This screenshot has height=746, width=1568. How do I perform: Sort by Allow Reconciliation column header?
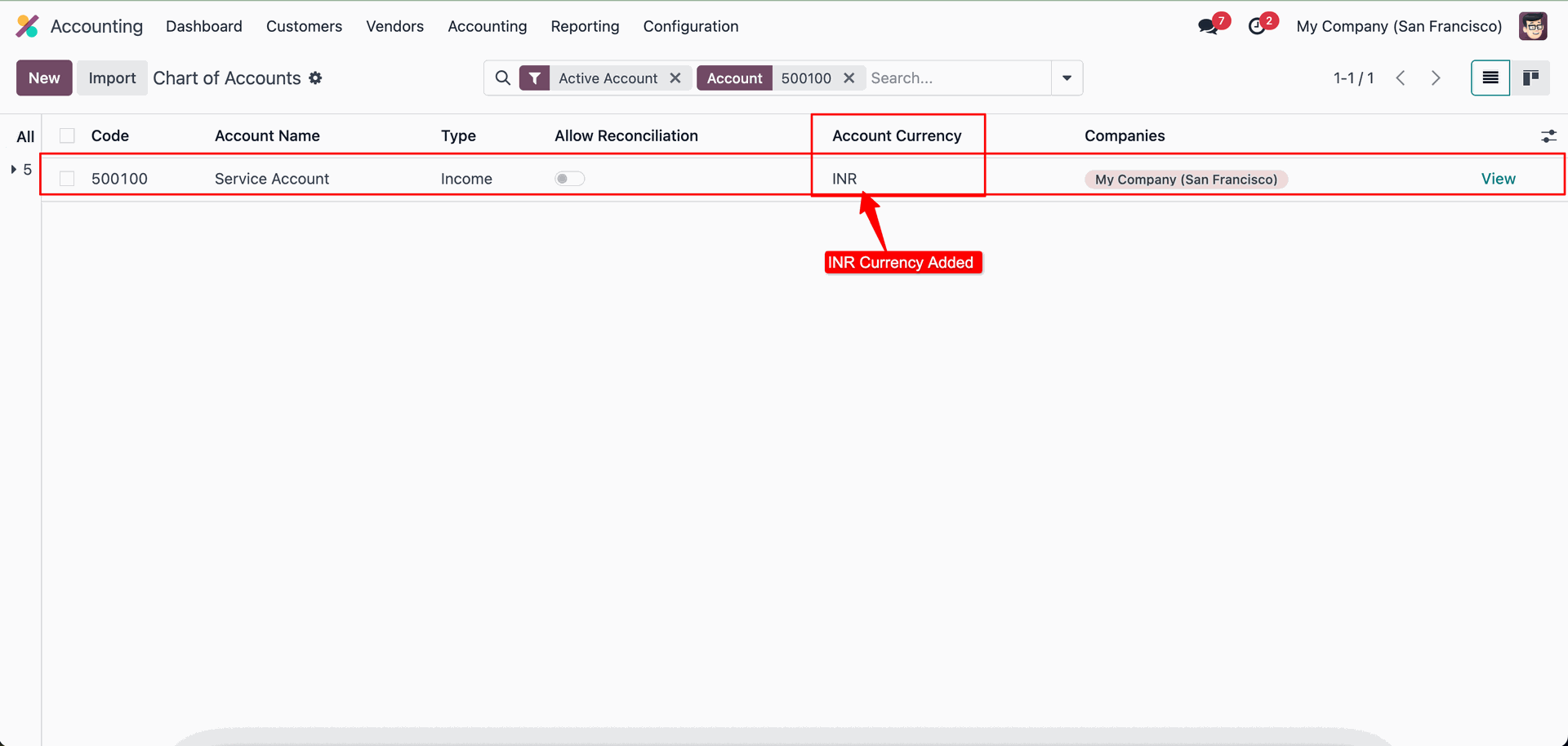tap(626, 135)
